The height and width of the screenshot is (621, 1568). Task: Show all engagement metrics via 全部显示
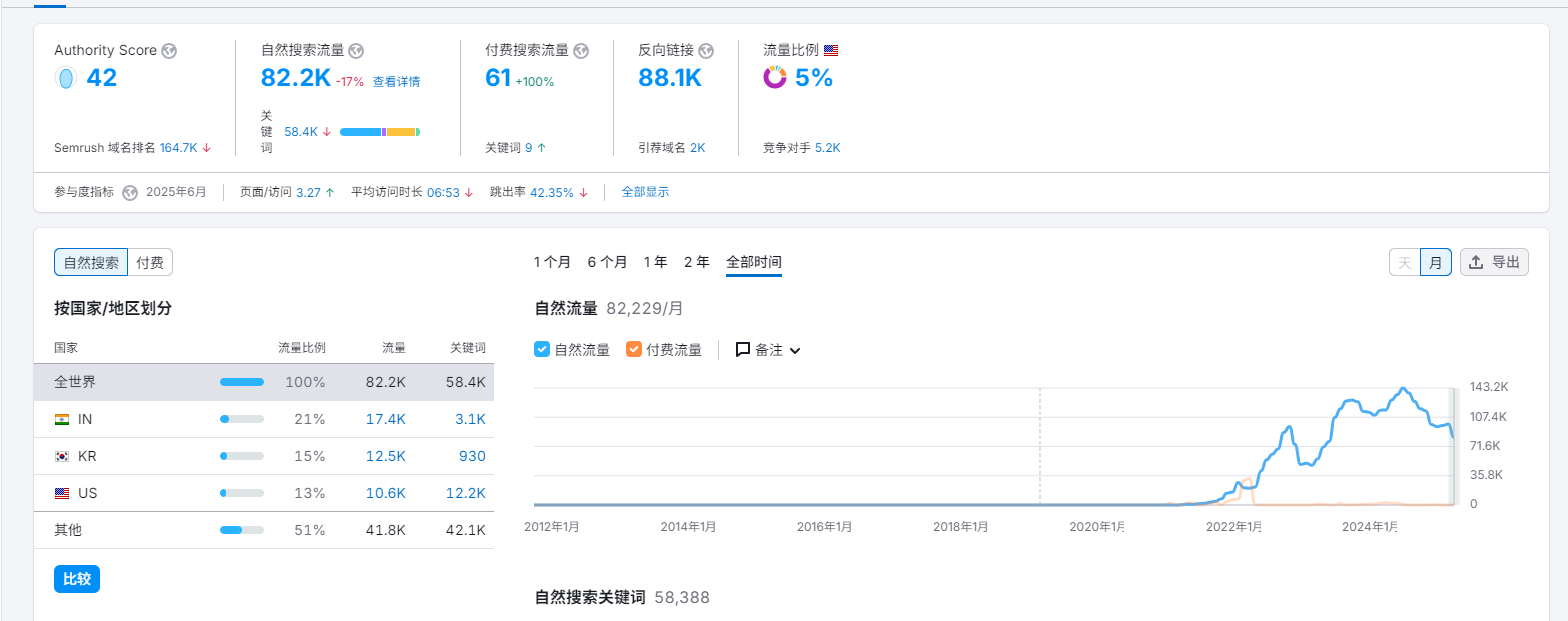645,192
